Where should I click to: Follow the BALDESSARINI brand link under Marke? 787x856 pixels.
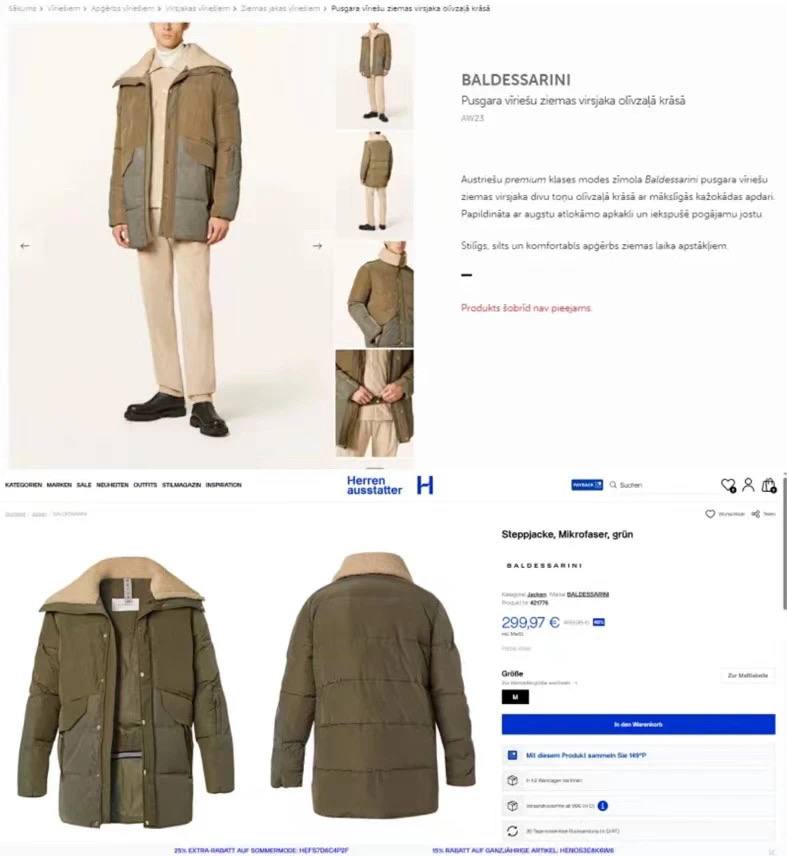pyautogui.click(x=588, y=595)
